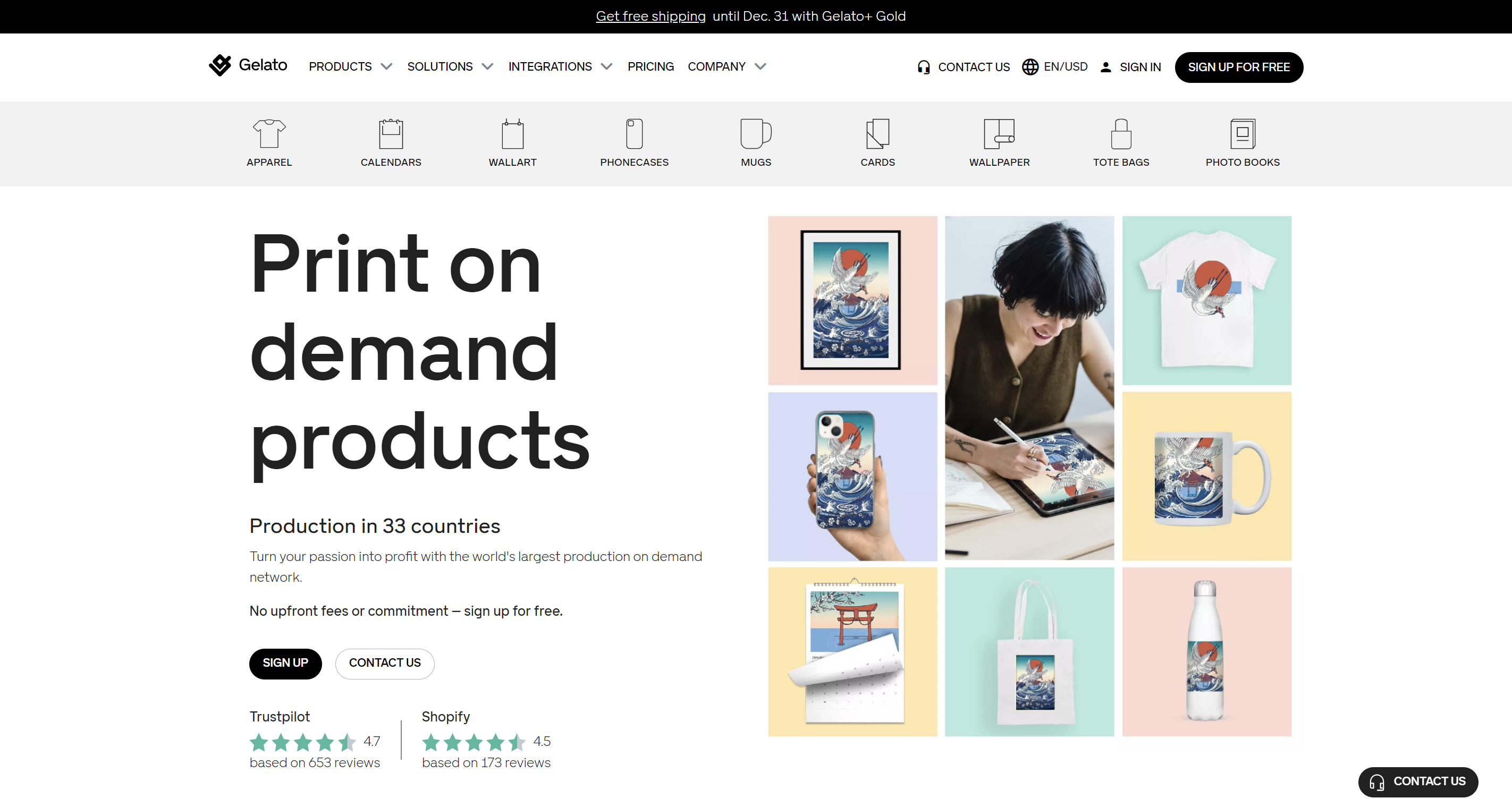Click the 4.7 Trustpilot score
1512x807 pixels.
click(371, 741)
